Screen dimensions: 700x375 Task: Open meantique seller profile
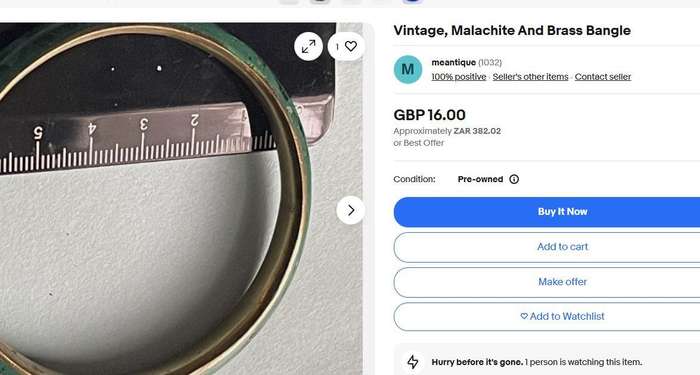coord(453,62)
